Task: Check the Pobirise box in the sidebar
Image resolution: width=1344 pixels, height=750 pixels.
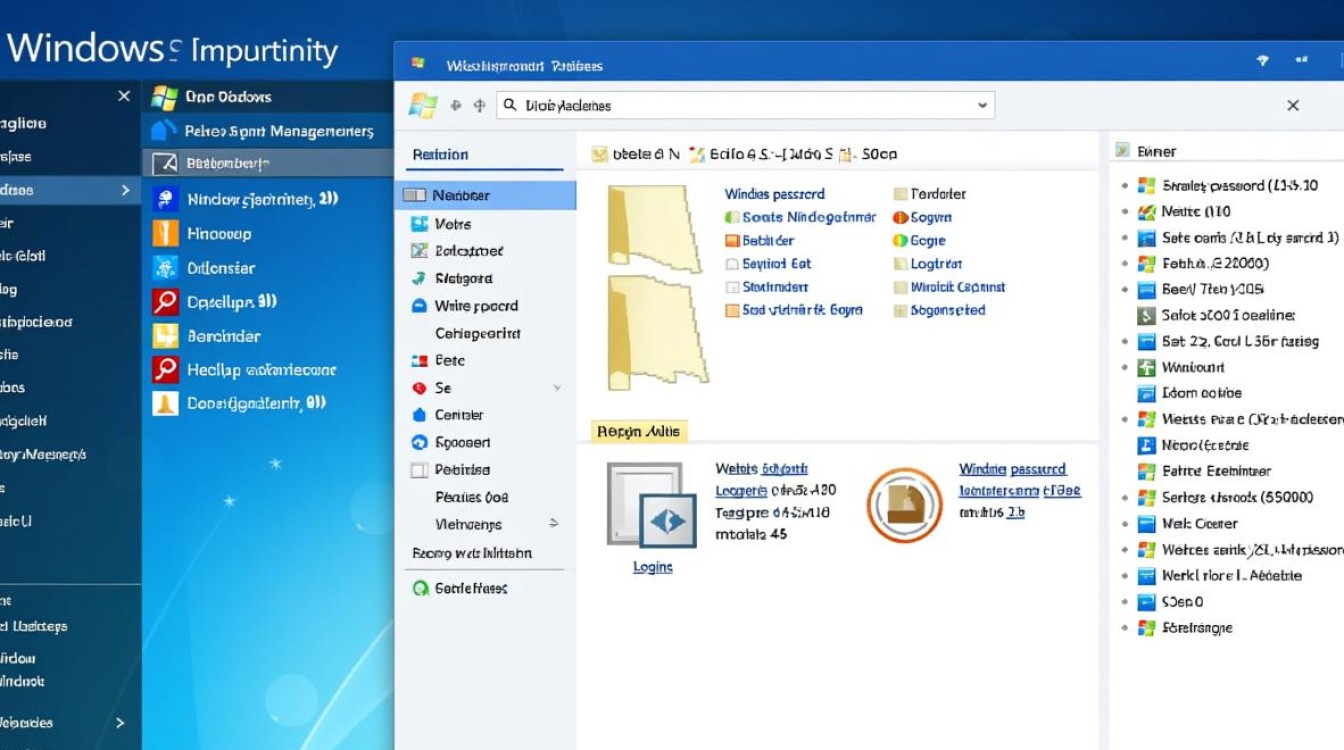Action: pos(419,470)
